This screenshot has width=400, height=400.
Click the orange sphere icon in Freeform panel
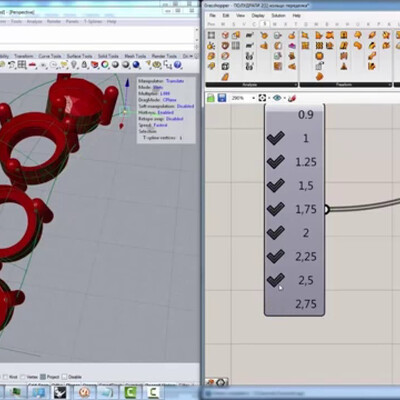(x=319, y=56)
